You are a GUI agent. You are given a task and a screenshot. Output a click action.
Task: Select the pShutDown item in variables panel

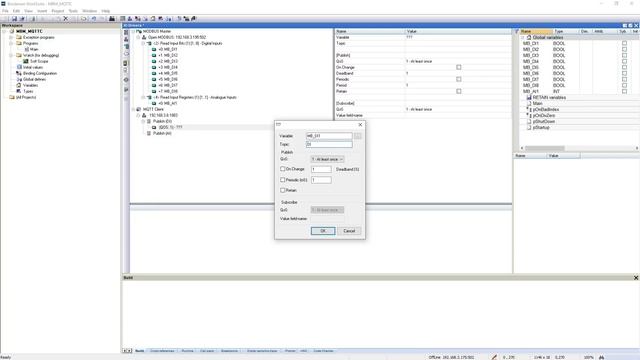(544, 121)
